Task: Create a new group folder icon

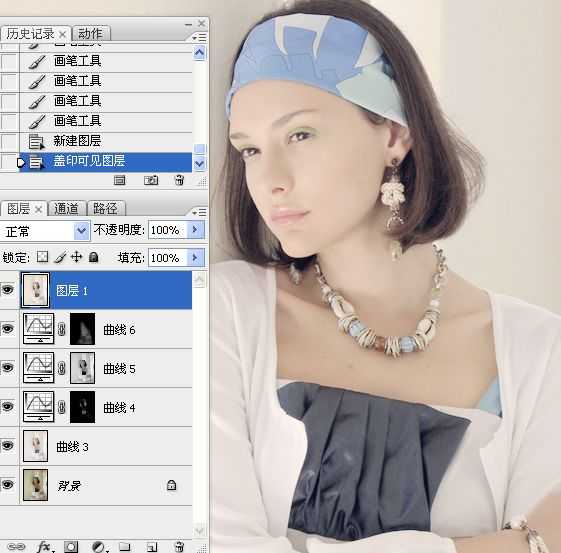Action: 125,547
